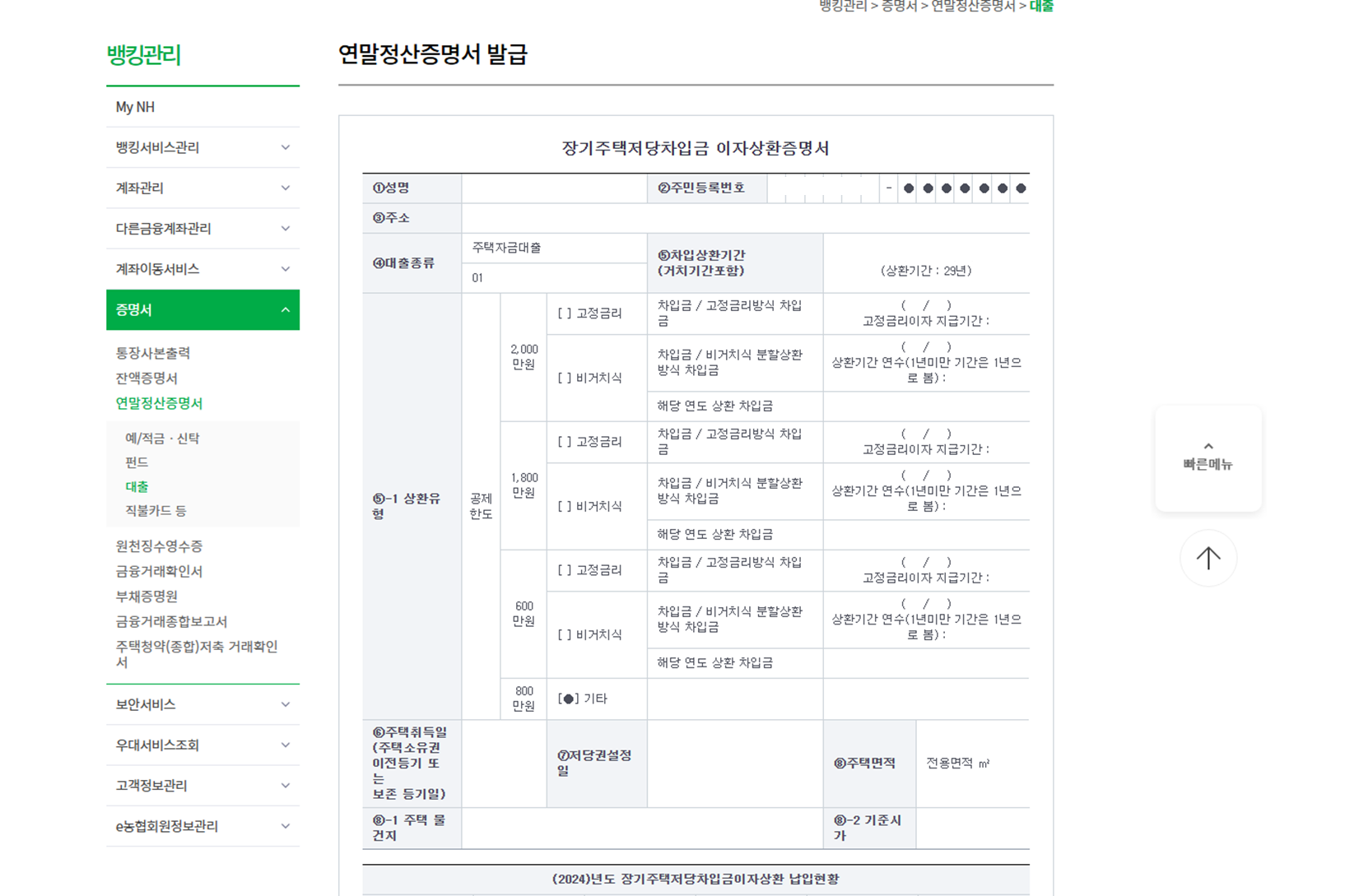This screenshot has height=896, width=1345.
Task: Click the ②주민등록번호 label cell
Action: point(707,188)
